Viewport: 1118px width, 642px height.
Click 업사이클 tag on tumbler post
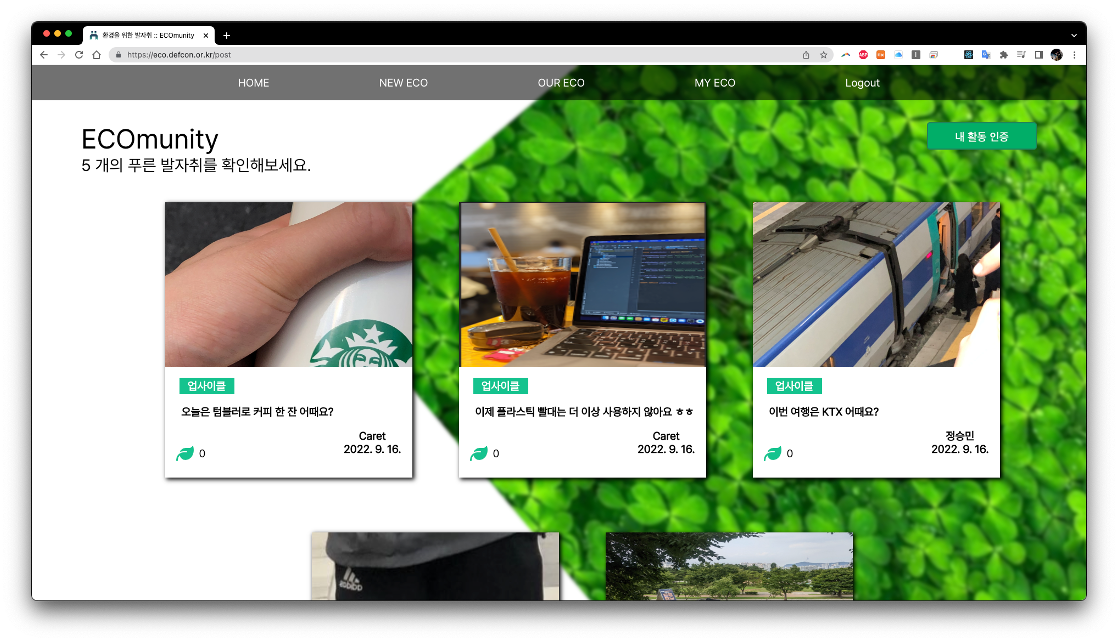coord(207,386)
